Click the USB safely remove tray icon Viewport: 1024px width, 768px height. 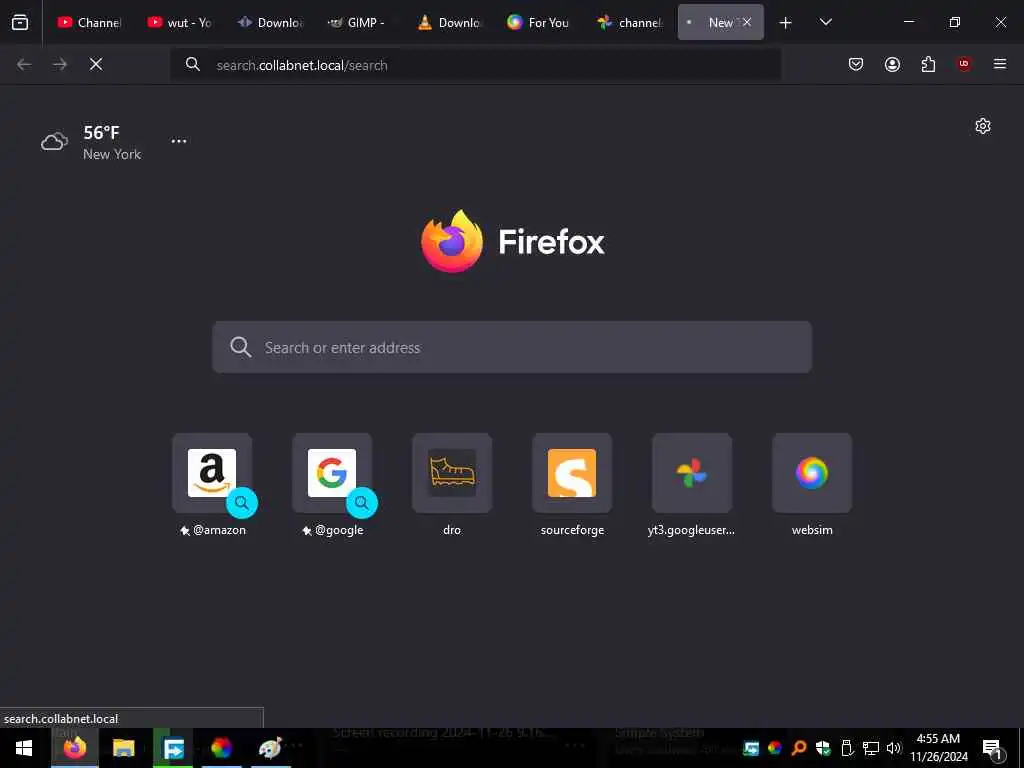click(847, 748)
